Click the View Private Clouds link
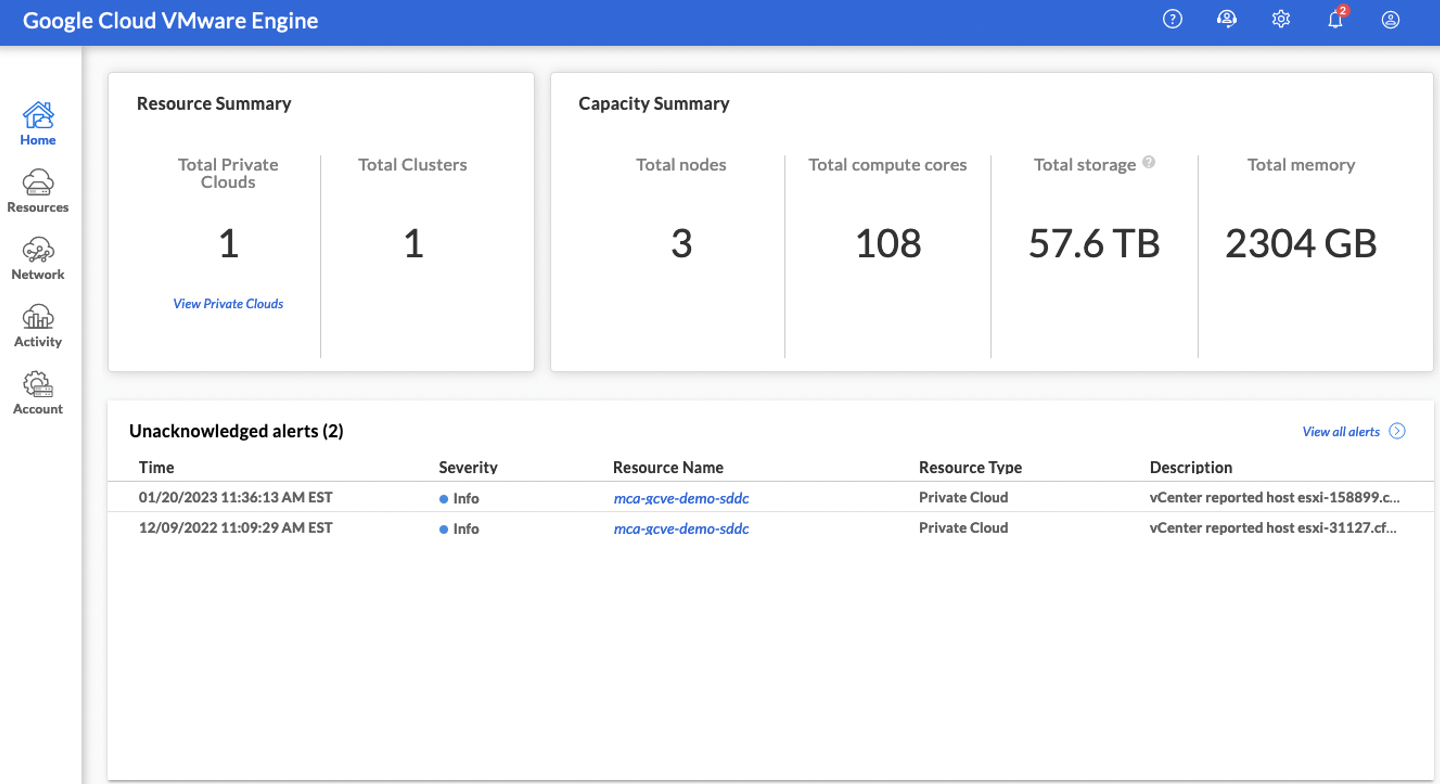Viewport: 1440px width, 784px height. 228,304
